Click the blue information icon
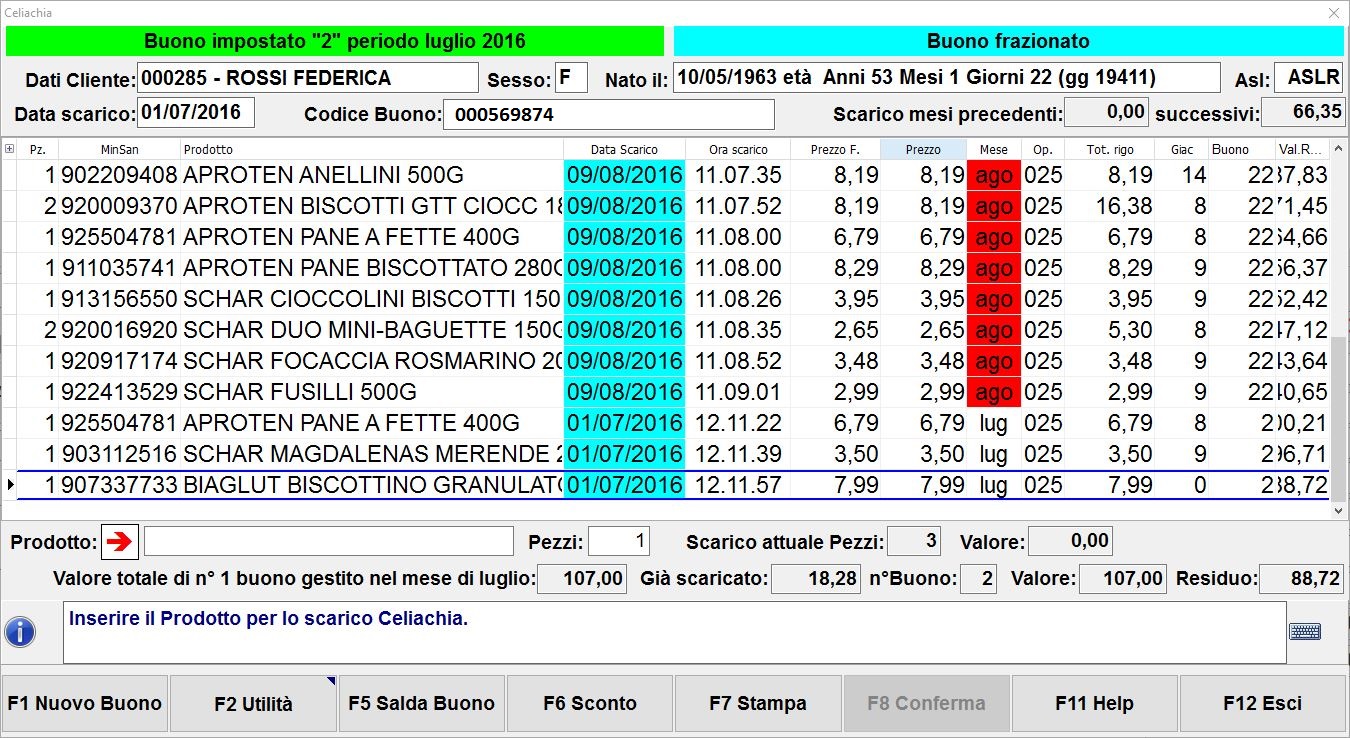Screen dimensions: 1350x738 [x=20, y=631]
